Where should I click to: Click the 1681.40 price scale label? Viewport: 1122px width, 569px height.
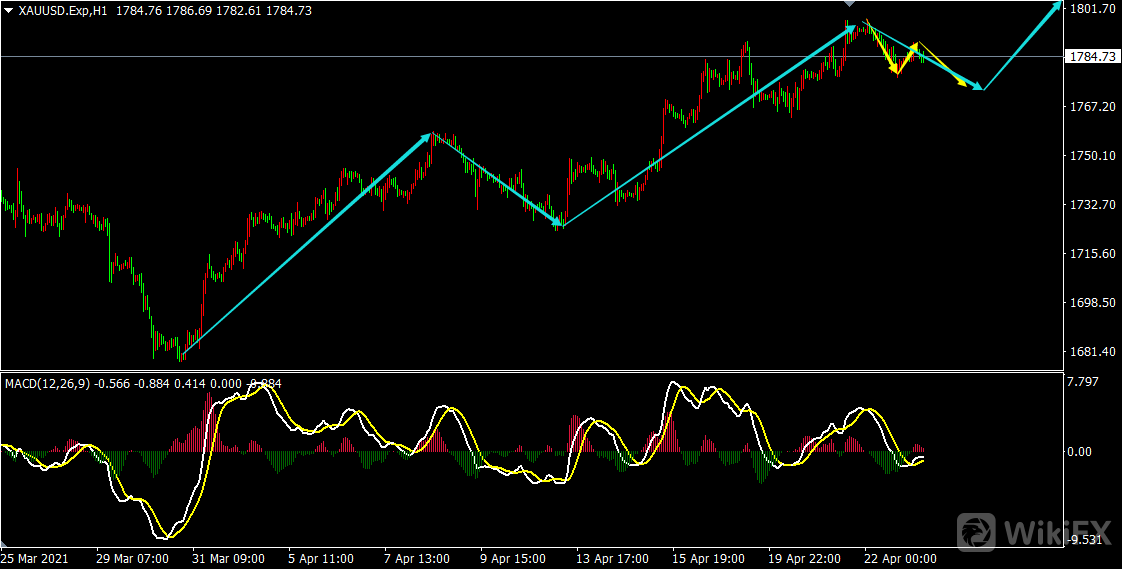tap(1092, 352)
